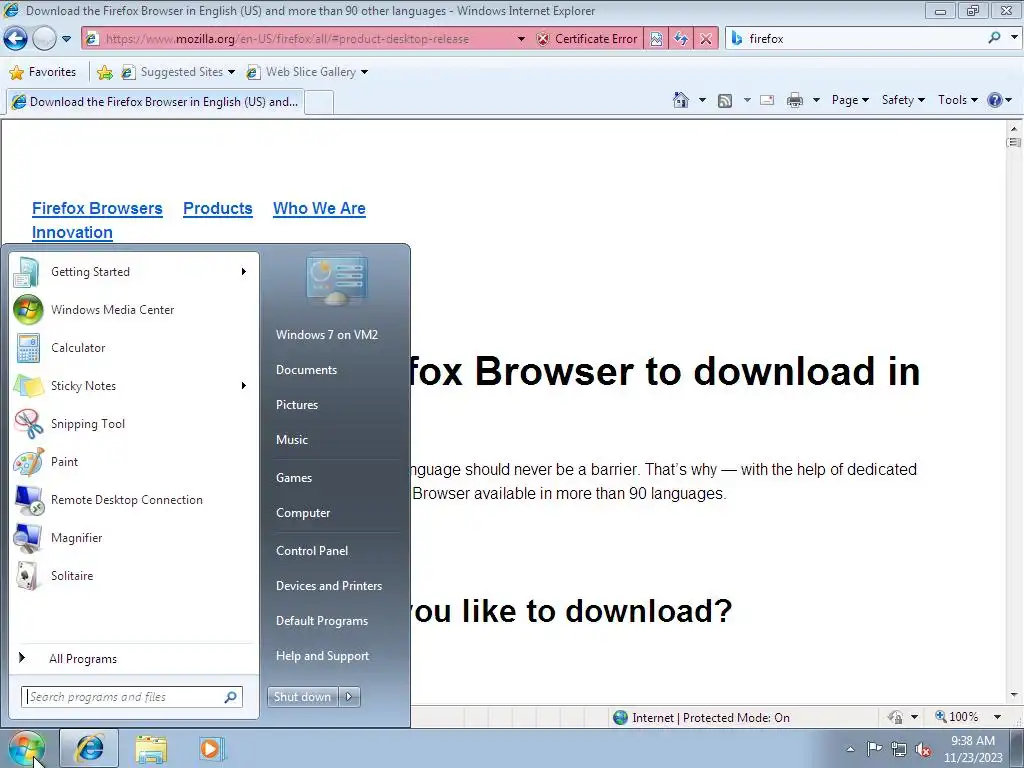The height and width of the screenshot is (768, 1024).
Task: Open the Home button dropdown arrow
Action: coord(702,100)
